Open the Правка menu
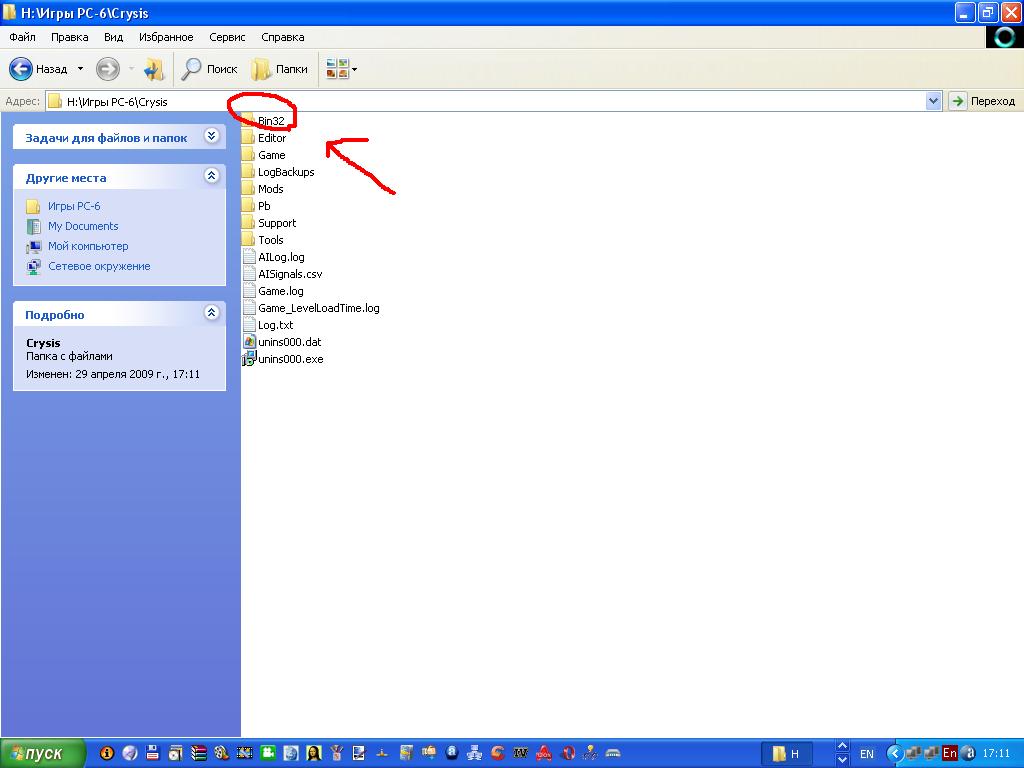This screenshot has width=1024, height=768. point(69,37)
